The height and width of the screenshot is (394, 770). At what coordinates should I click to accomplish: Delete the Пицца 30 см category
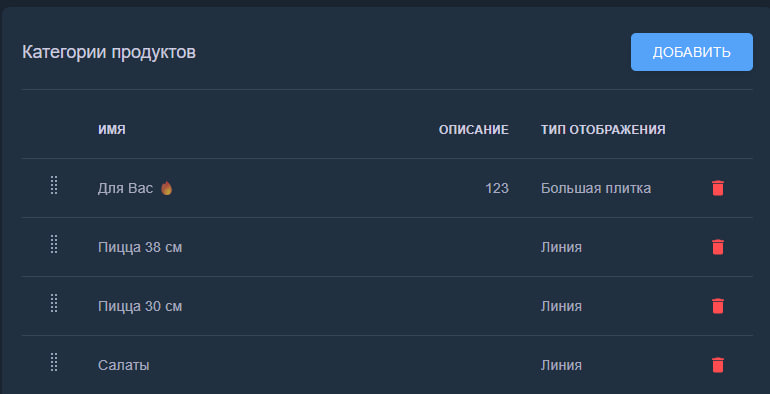click(x=717, y=306)
